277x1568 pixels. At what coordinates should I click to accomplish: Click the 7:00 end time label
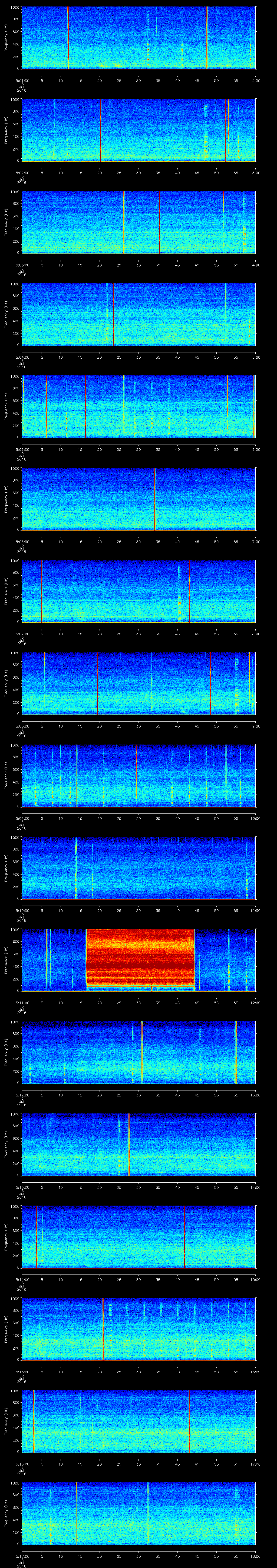point(256,542)
